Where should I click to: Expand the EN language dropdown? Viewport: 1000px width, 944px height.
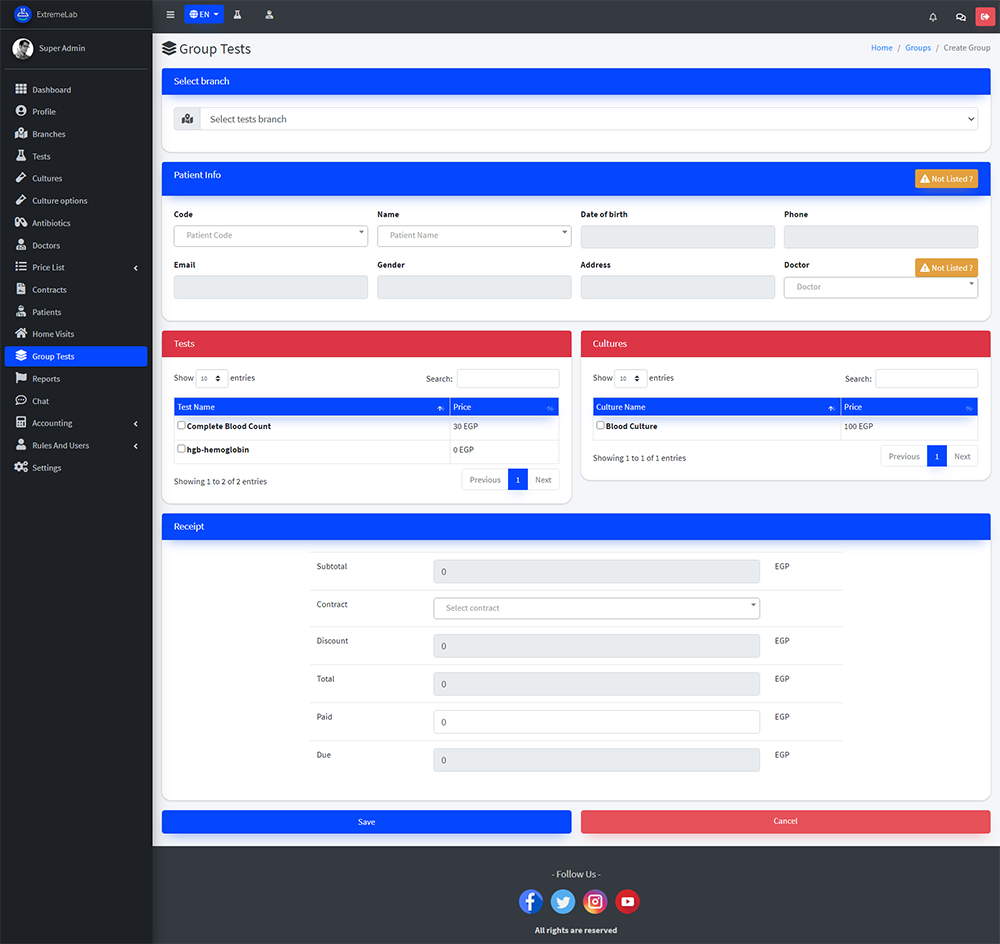(x=204, y=15)
